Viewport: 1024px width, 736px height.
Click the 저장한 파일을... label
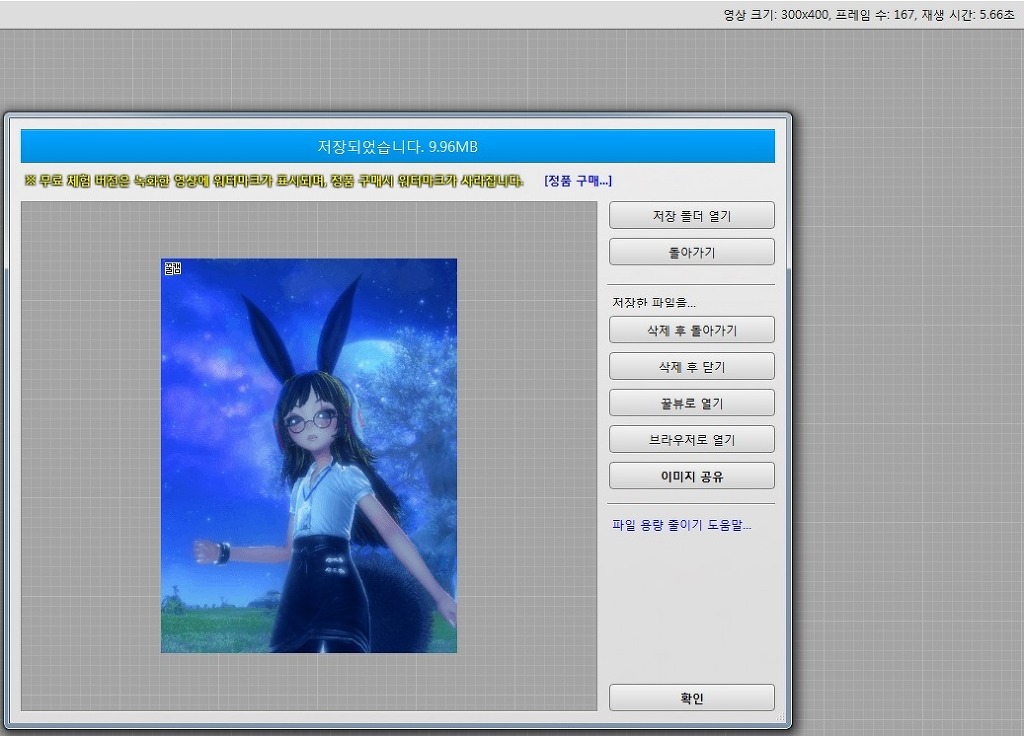[x=654, y=302]
